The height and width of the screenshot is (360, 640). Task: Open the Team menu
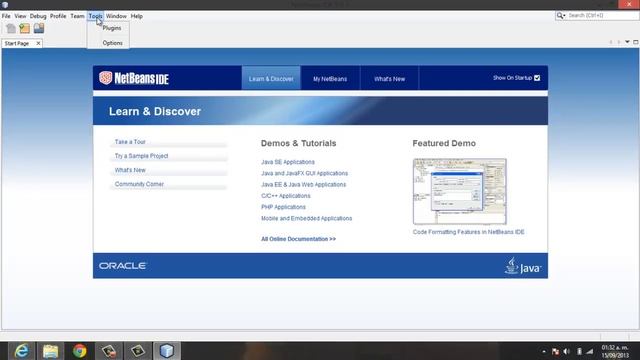point(77,16)
